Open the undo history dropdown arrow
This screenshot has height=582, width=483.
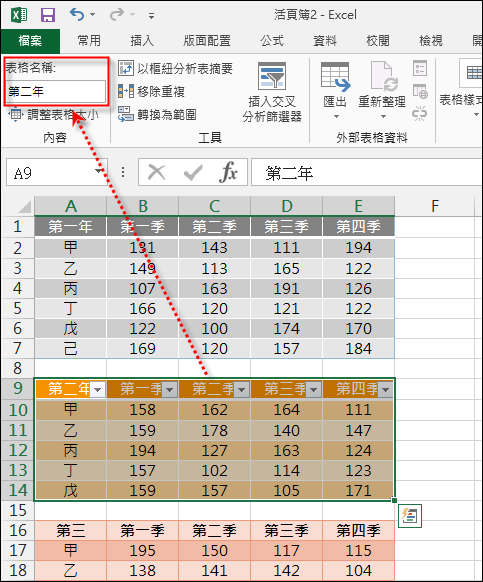92,15
